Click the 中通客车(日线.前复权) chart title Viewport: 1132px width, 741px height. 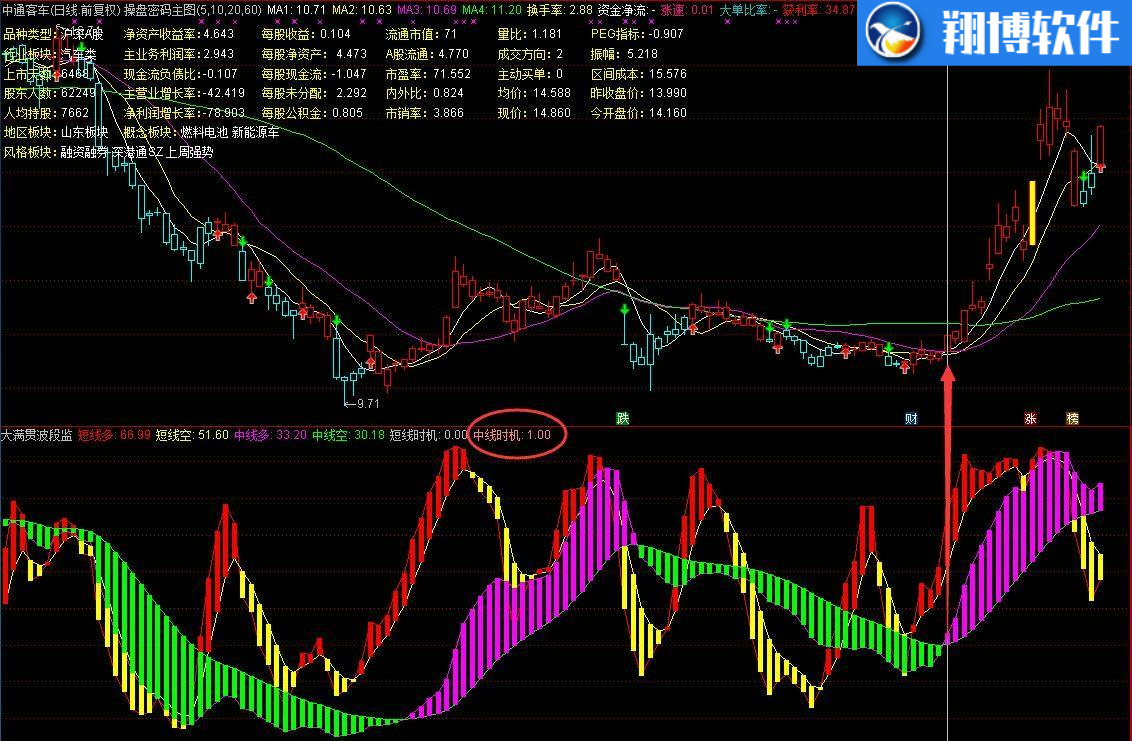click(x=61, y=10)
